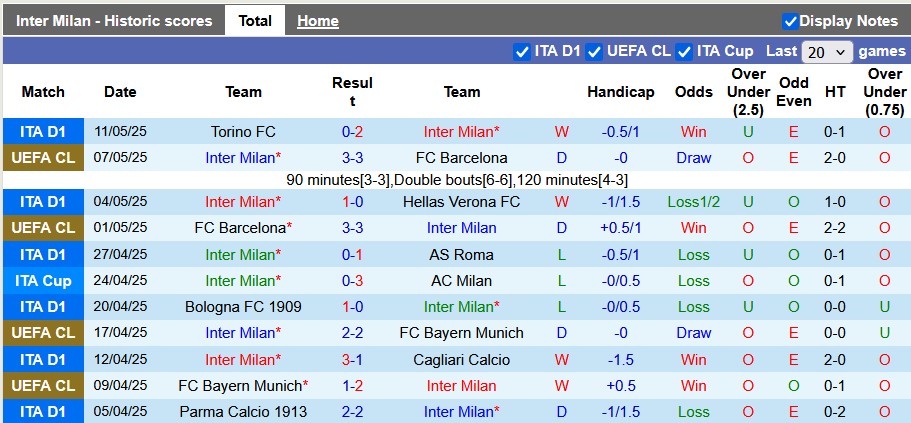This screenshot has width=911, height=423.
Task: Click the 3-1 score against Cagliari
Action: 352,360
